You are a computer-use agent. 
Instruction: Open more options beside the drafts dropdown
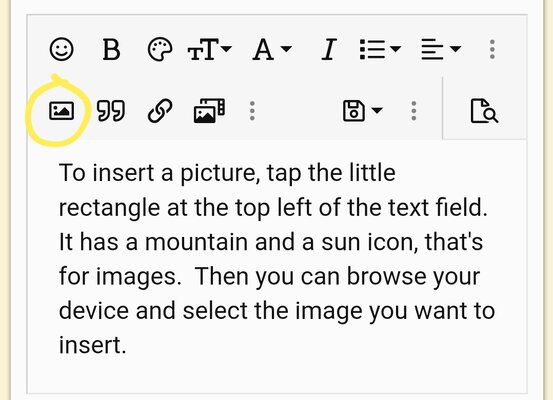click(414, 111)
